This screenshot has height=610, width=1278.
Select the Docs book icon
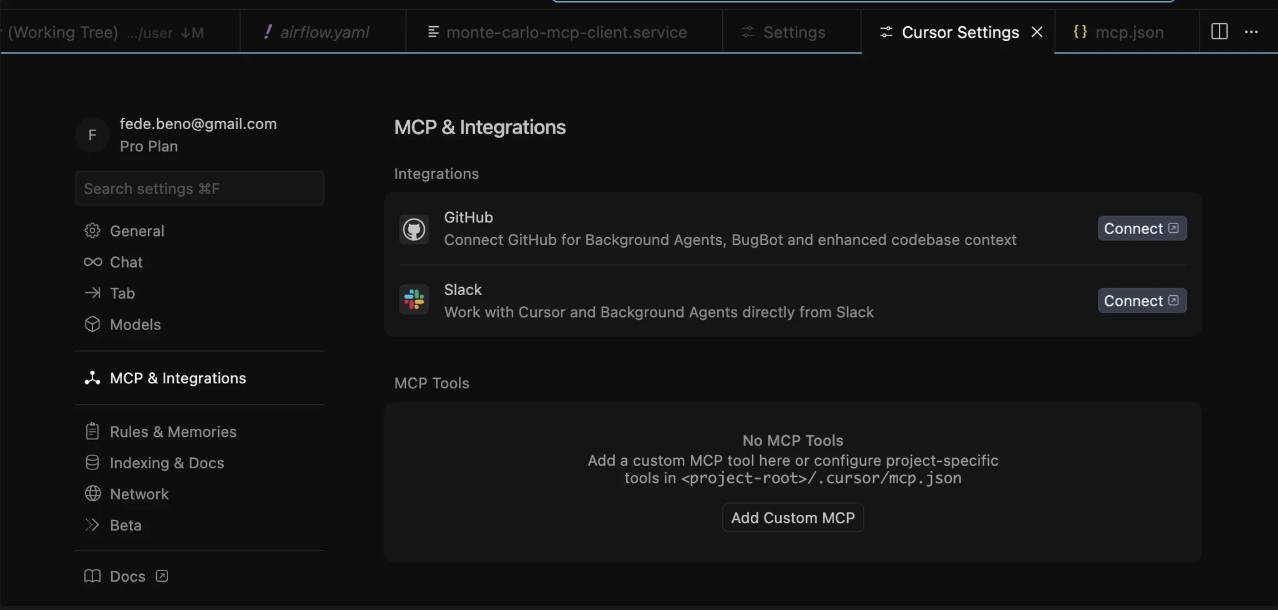coord(93,576)
